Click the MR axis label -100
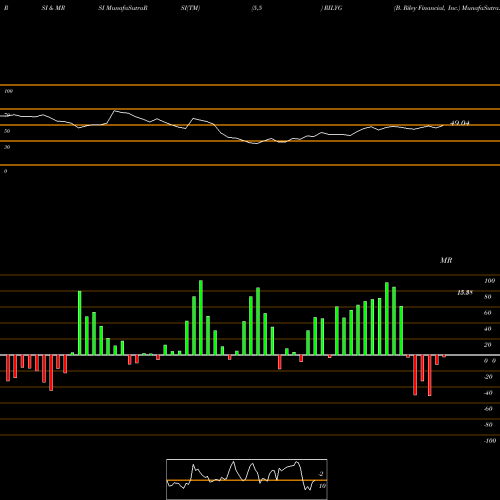This screenshot has height=500, width=500. point(490,441)
